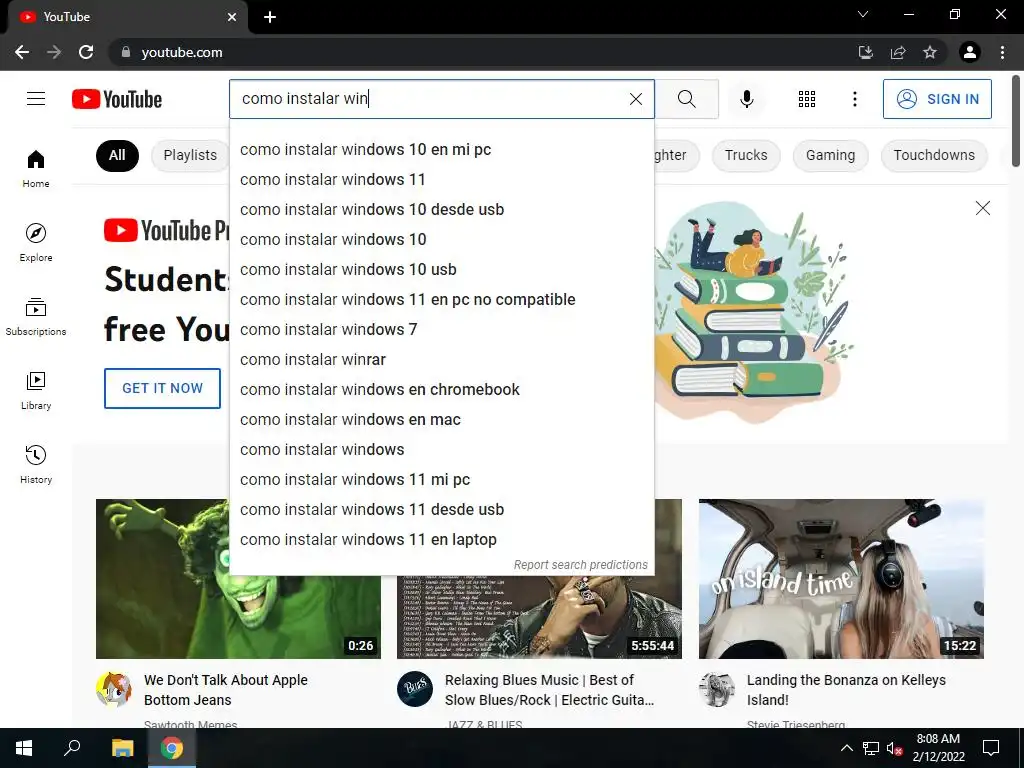Open the Chrome profile avatar
Viewport: 1024px width, 768px height.
(x=970, y=52)
